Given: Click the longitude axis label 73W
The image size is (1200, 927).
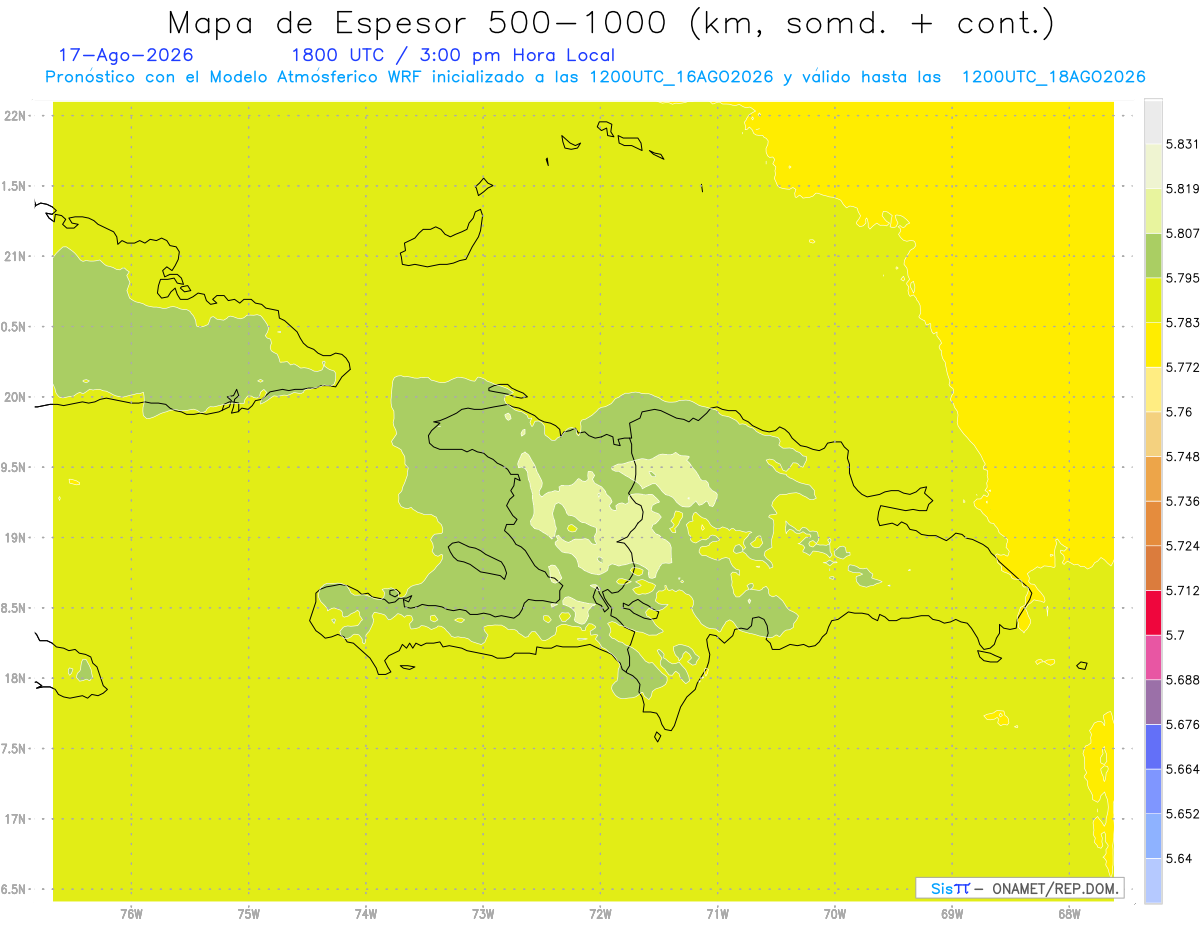Looking at the screenshot, I should (x=483, y=913).
